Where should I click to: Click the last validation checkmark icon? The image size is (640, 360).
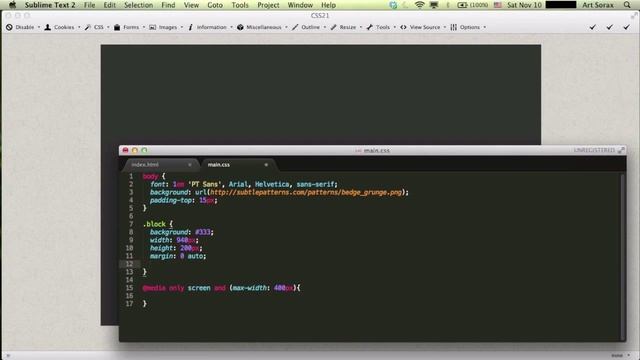[x=627, y=27]
